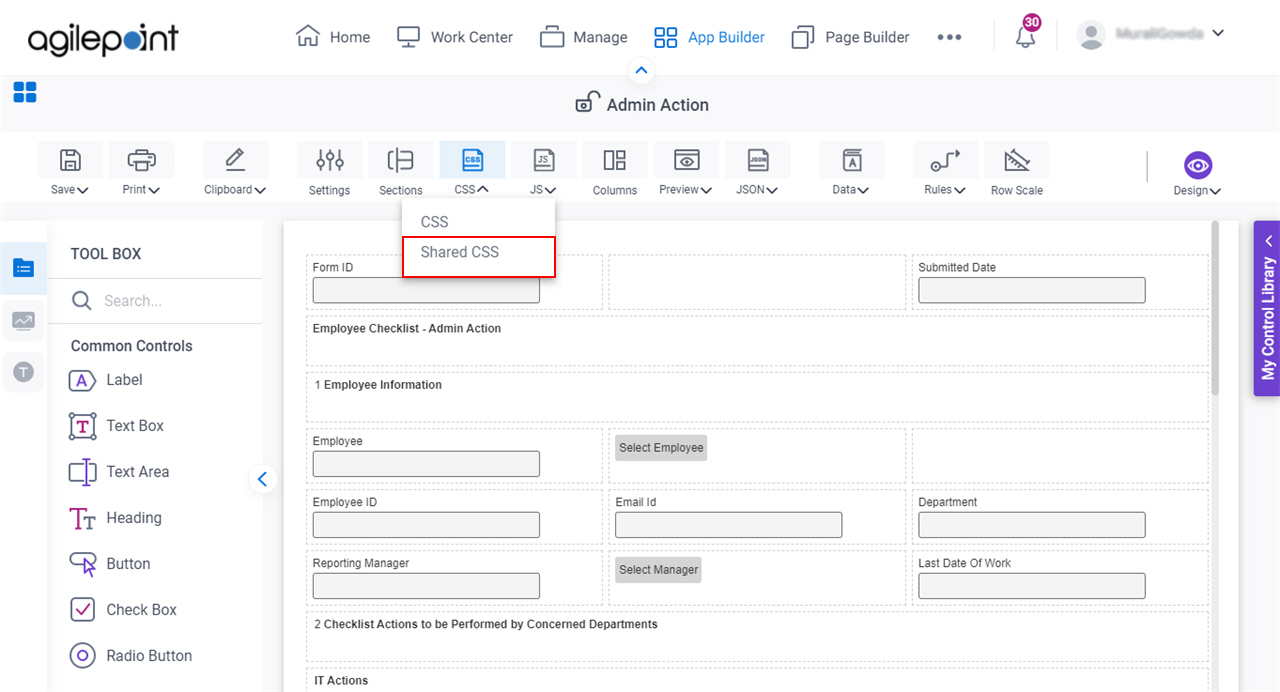Screen dimensions: 1280x692
Task: Click the Email Id field
Action: (x=728, y=525)
